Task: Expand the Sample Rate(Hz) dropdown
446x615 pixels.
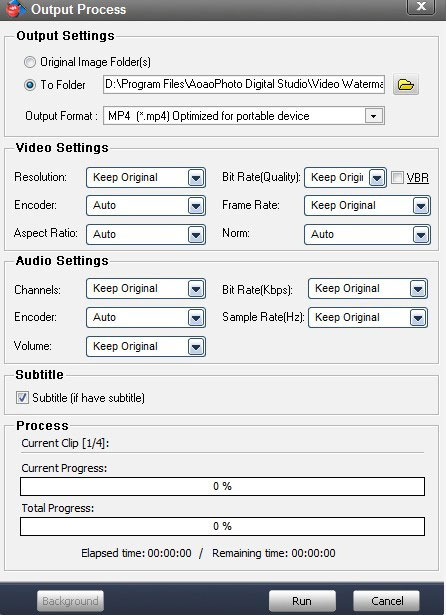Action: [368, 317]
